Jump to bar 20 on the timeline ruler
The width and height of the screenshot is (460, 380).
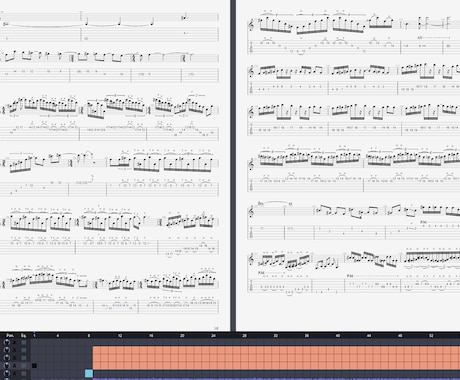(182, 336)
